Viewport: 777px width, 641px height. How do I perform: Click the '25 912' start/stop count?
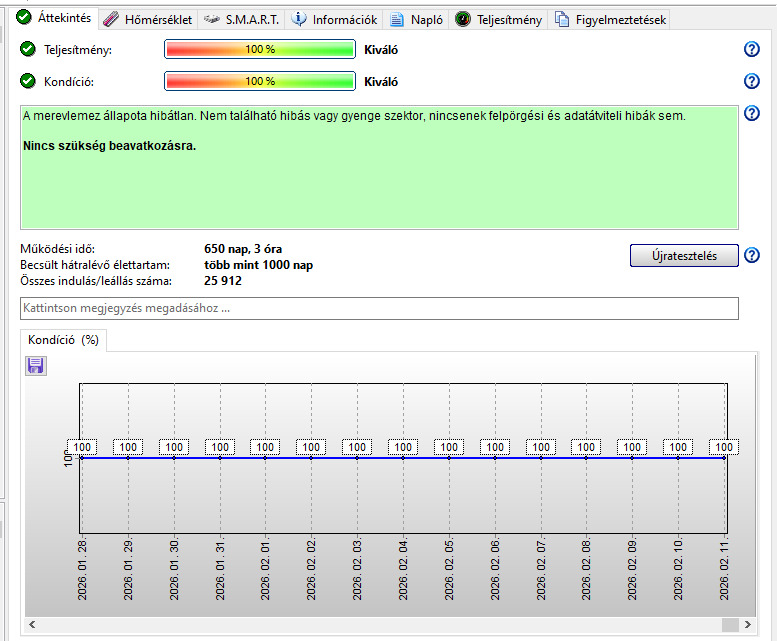222,281
